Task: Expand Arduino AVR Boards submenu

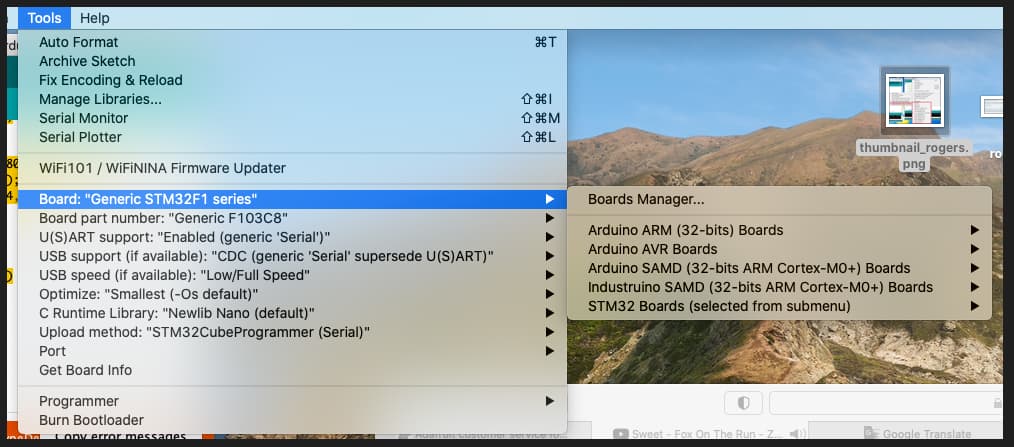Action: coord(779,249)
